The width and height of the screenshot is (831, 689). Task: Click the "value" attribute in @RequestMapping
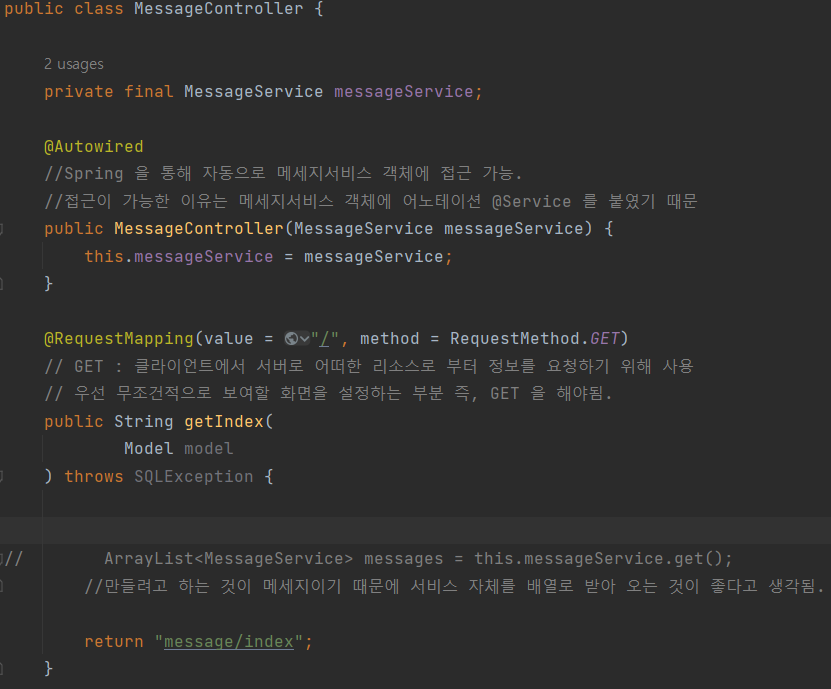coord(228,339)
